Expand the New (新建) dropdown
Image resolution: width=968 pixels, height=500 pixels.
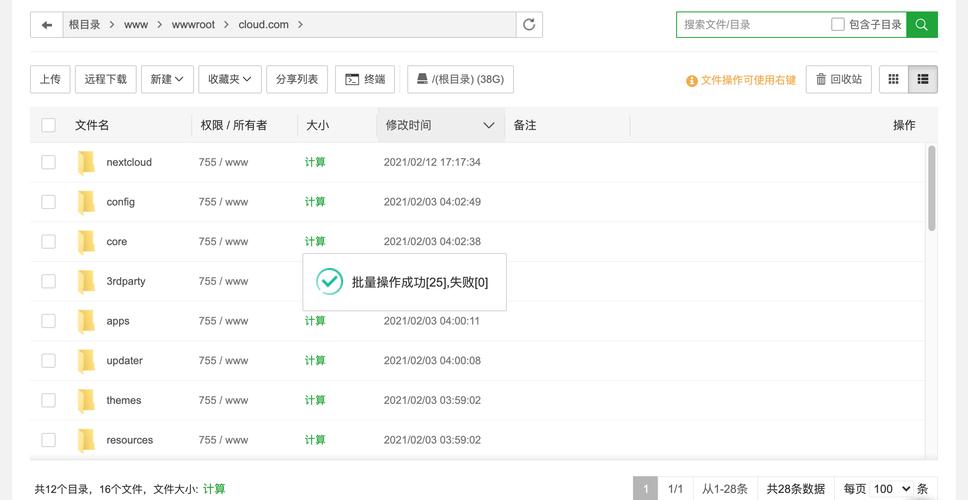pyautogui.click(x=166, y=79)
